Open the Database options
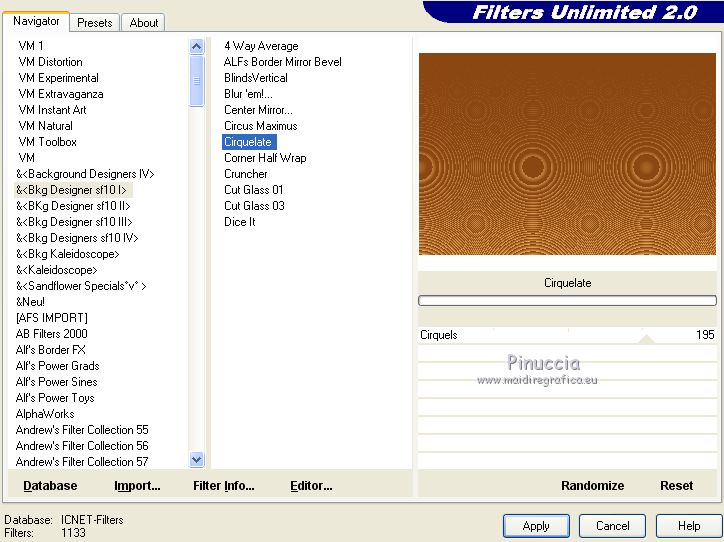 coord(50,486)
